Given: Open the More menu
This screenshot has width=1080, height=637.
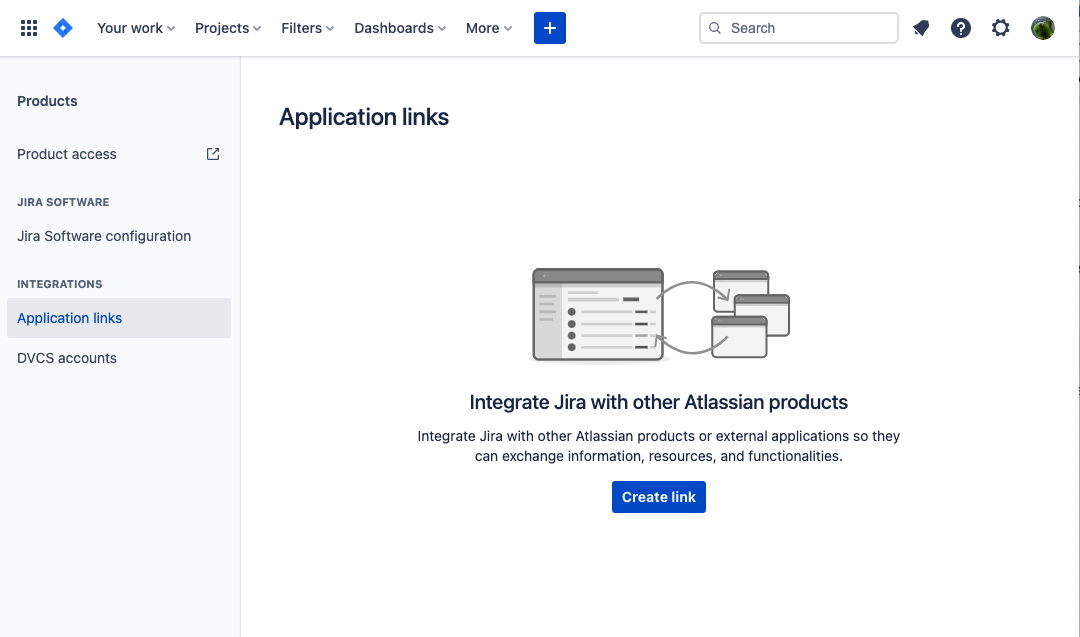Looking at the screenshot, I should point(488,27).
